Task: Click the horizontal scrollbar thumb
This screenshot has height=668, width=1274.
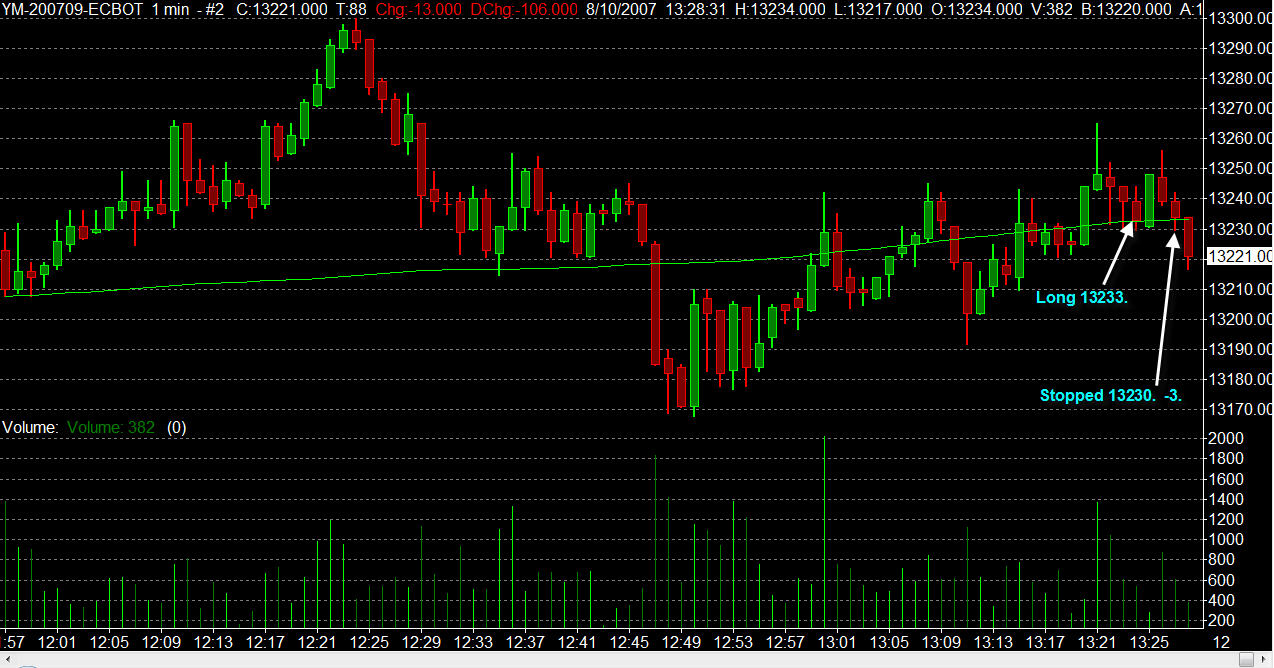Action: coord(1246,660)
